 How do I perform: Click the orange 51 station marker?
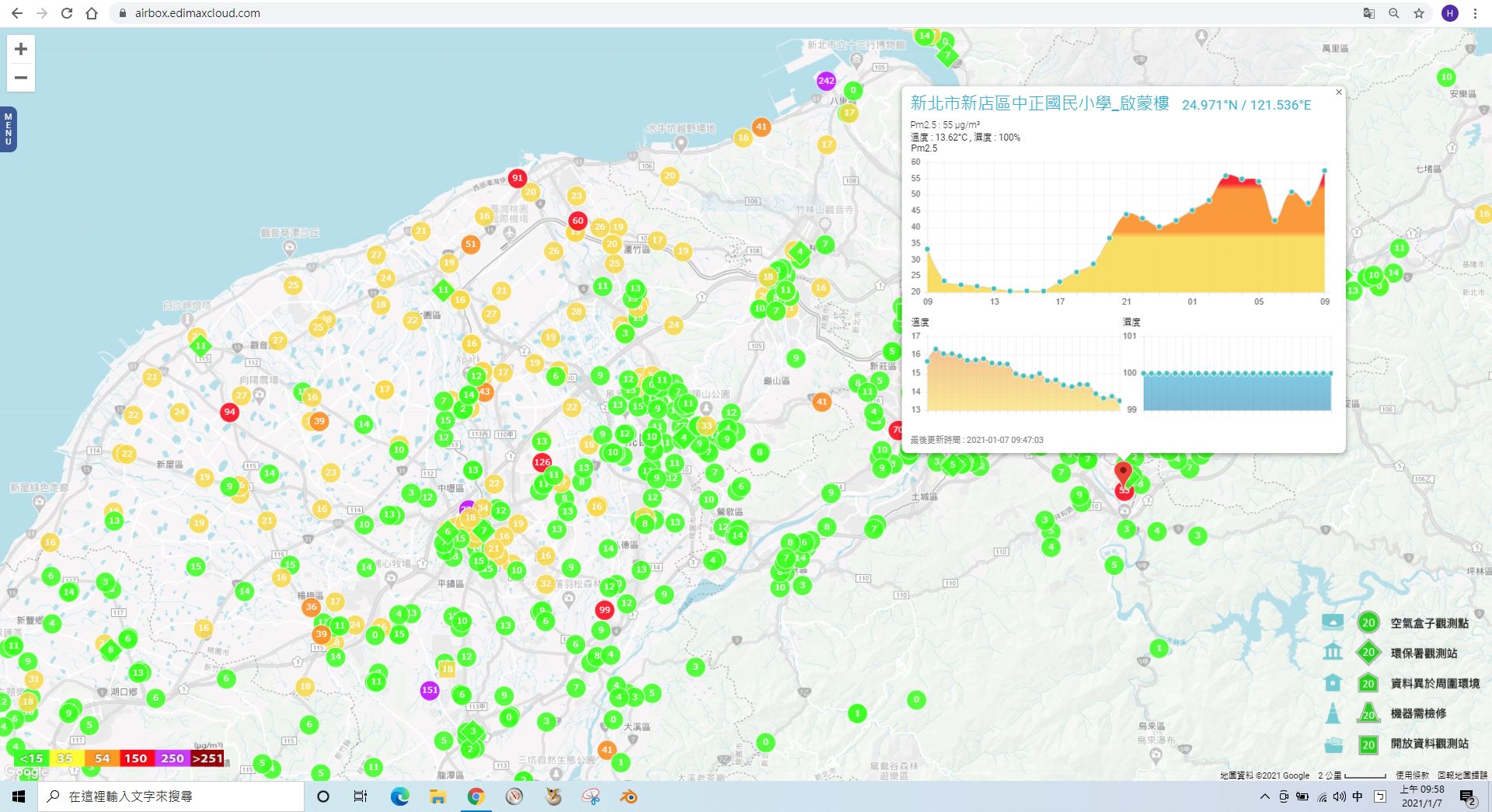470,244
